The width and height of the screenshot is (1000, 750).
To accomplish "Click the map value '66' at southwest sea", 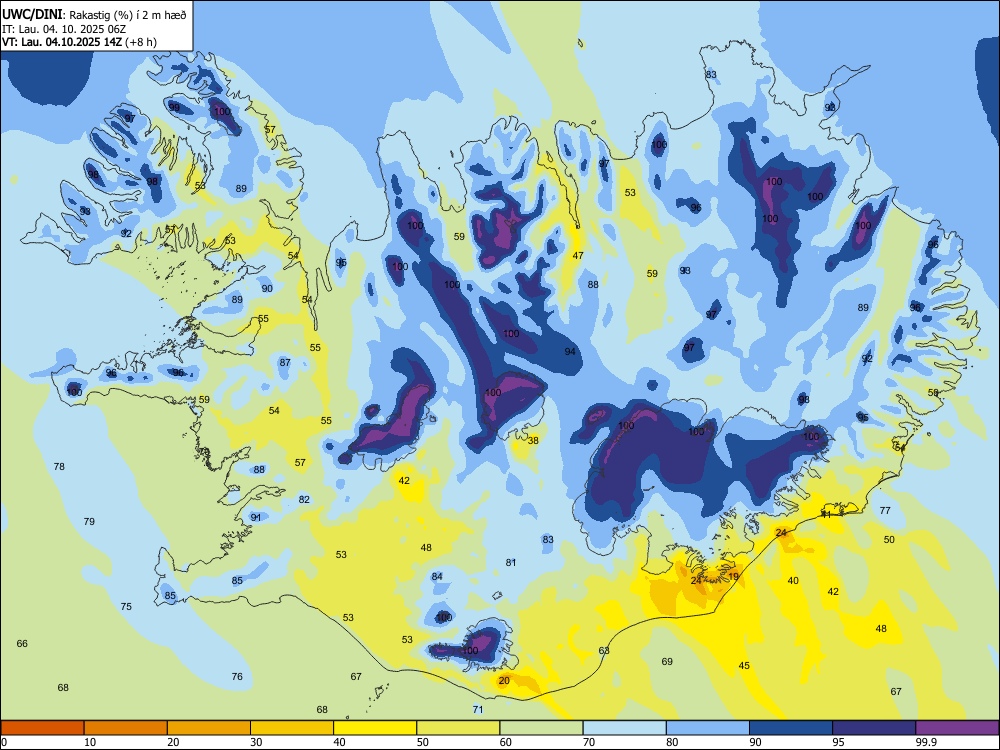I will 22,643.
